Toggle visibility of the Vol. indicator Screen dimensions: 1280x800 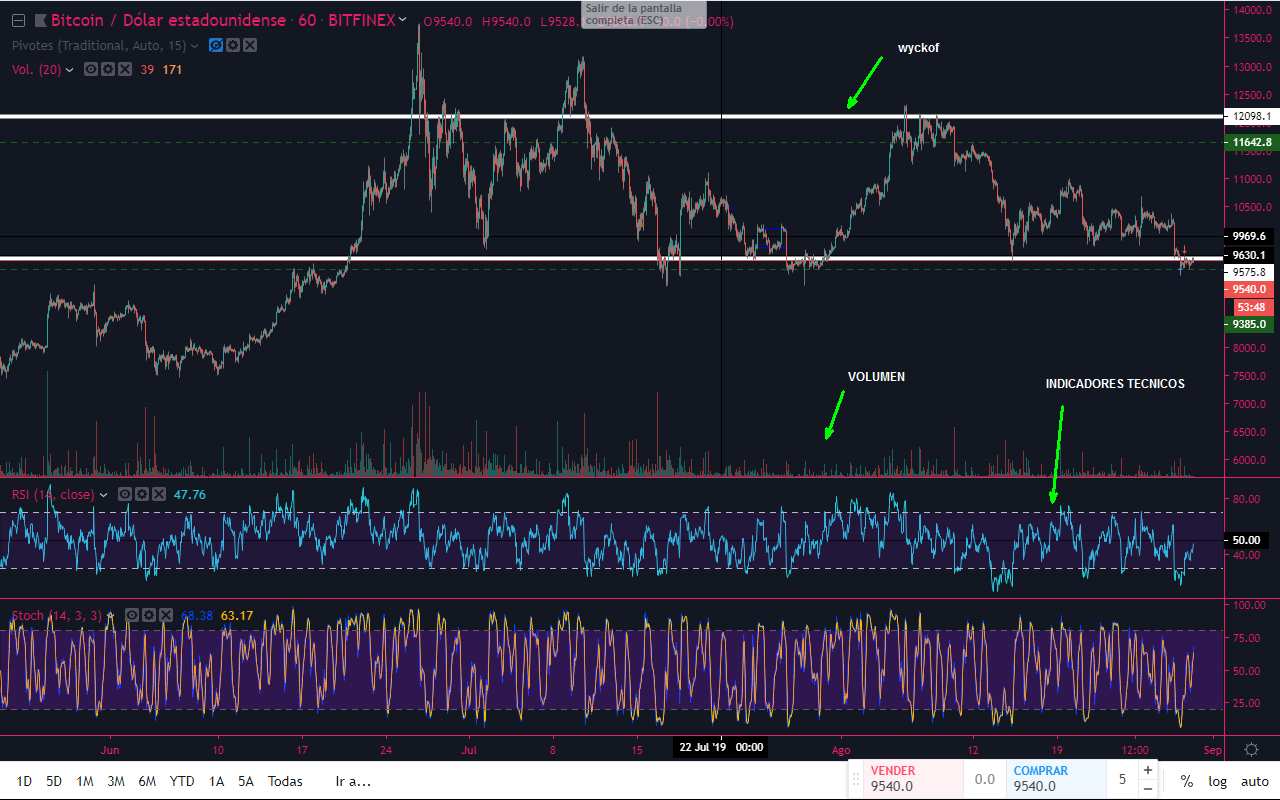pyautogui.click(x=90, y=70)
